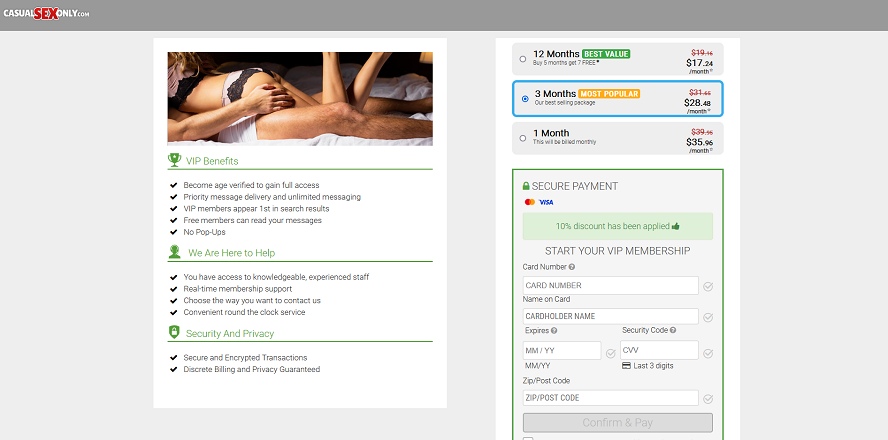
Task: Click the Confirm & Pay button
Action: tap(617, 422)
